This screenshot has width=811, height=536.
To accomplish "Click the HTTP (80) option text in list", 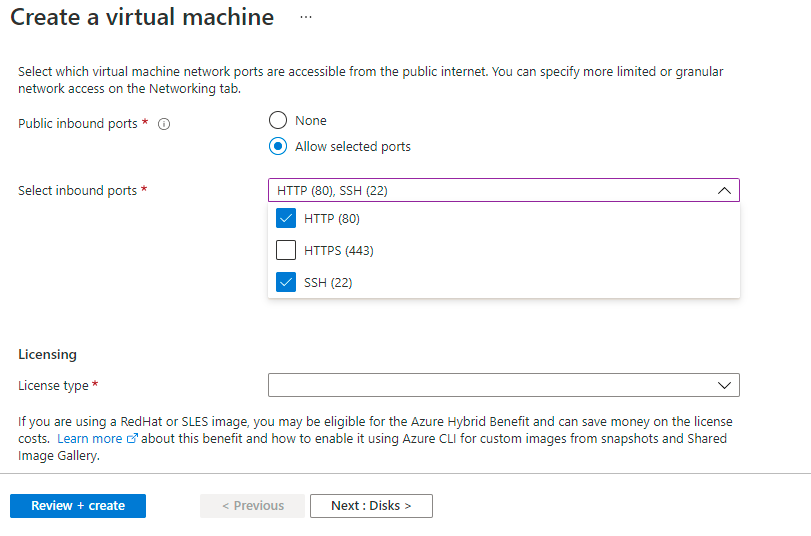I will pyautogui.click(x=332, y=219).
